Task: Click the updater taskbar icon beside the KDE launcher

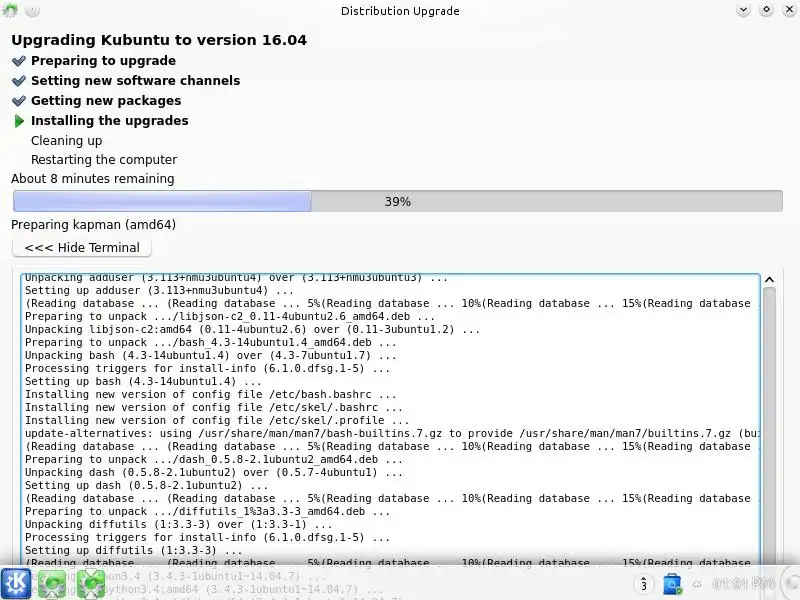Action: (x=52, y=584)
